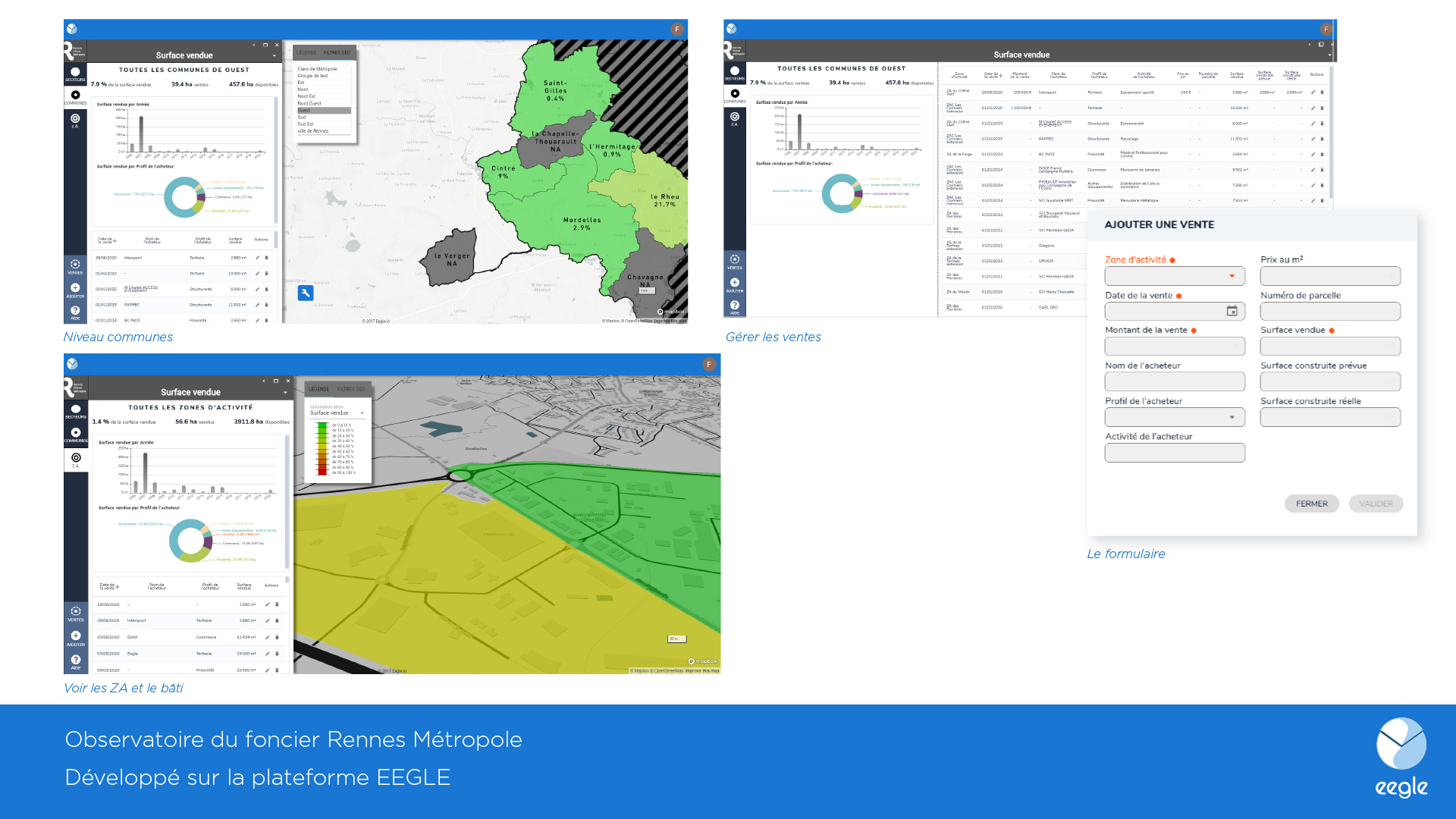Image resolution: width=1456 pixels, height=819 pixels.
Task: Click the Saint-Gilles commune on the map
Action: (x=555, y=90)
